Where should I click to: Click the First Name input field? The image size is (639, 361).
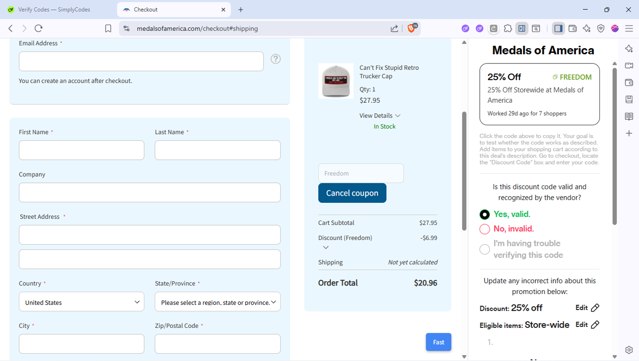coord(82,150)
